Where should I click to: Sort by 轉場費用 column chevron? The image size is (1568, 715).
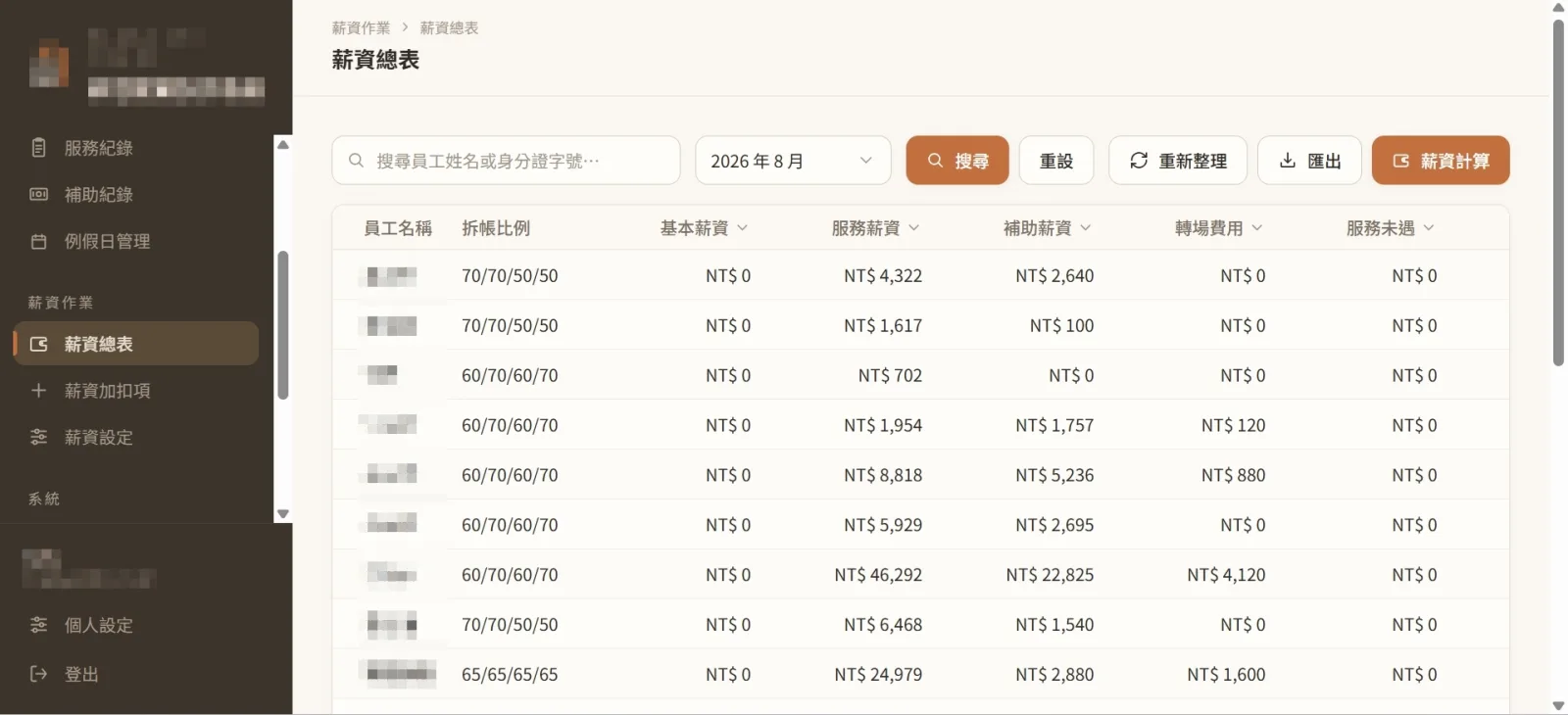pyautogui.click(x=1257, y=228)
